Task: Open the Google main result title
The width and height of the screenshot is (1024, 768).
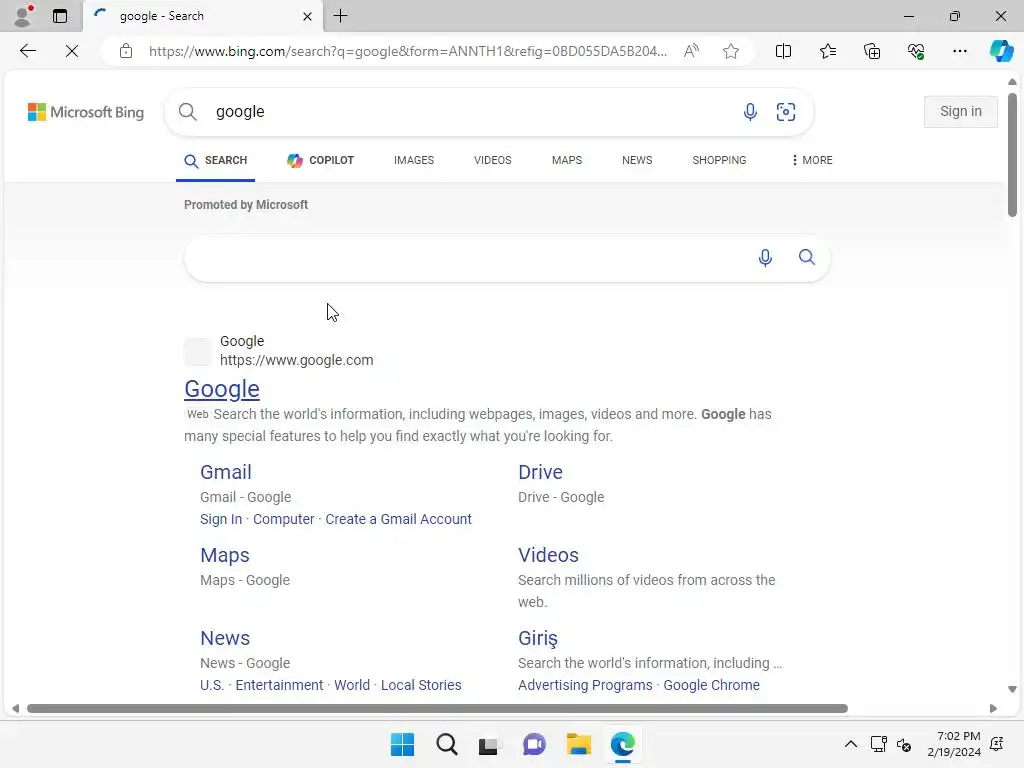Action: pos(222,389)
